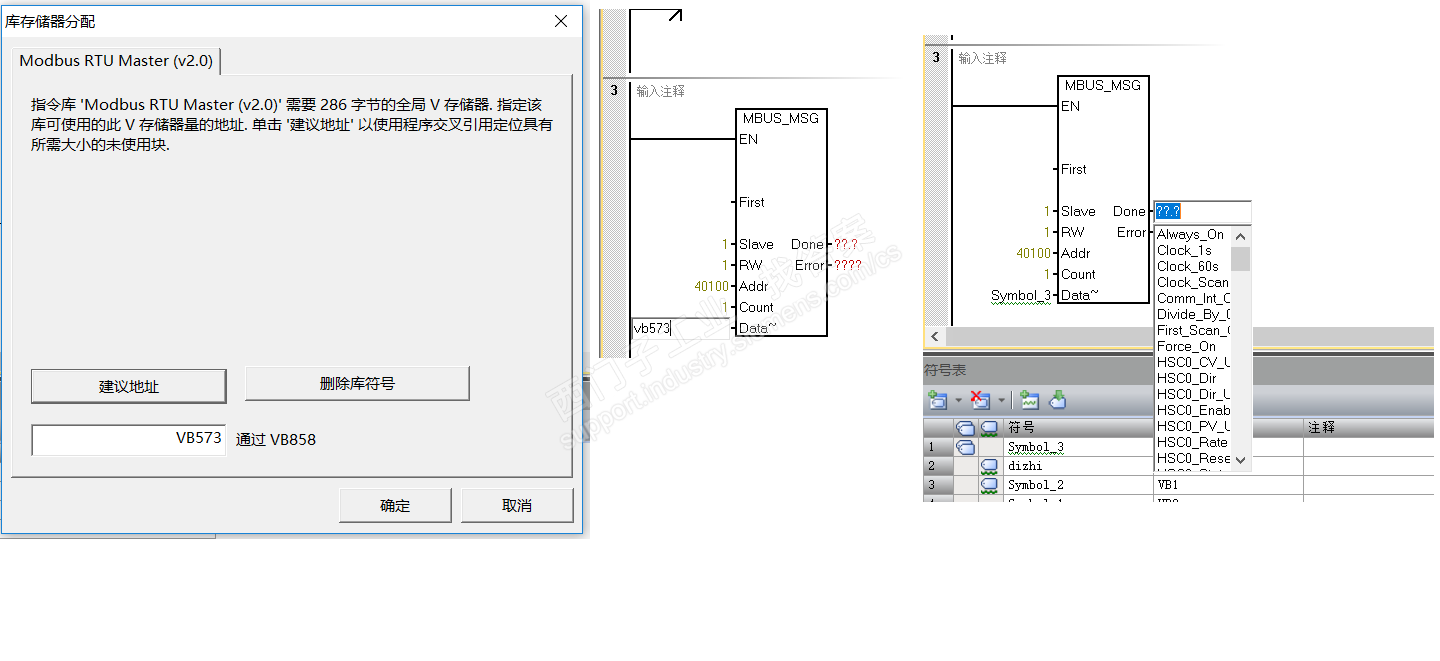
Task: Click the VB1 address cell
Action: pyautogui.click(x=1228, y=485)
